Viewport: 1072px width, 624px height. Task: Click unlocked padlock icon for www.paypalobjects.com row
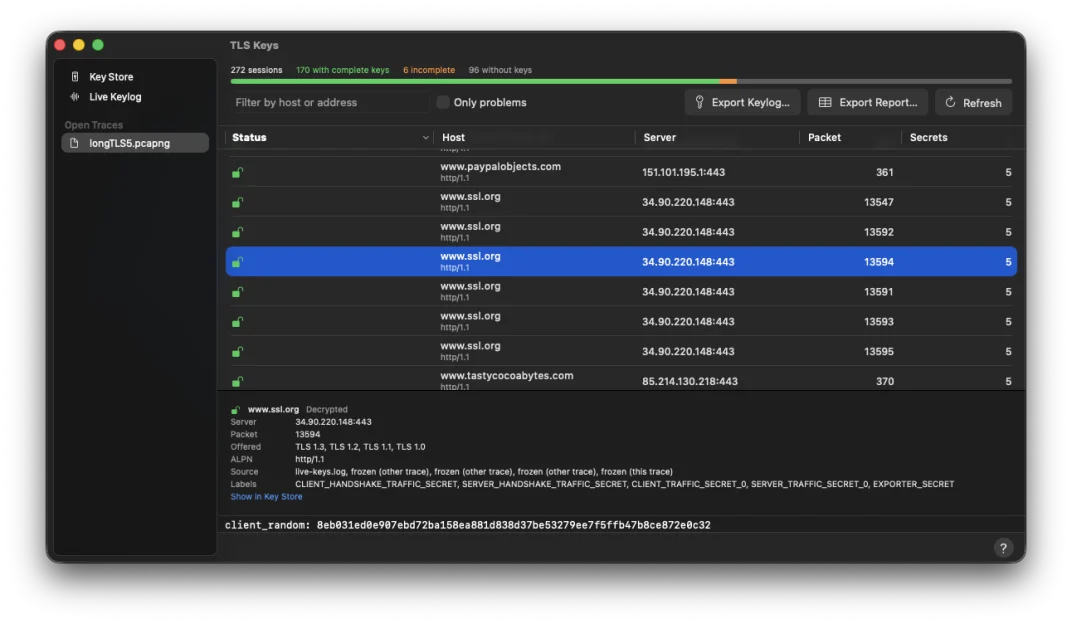coord(237,172)
